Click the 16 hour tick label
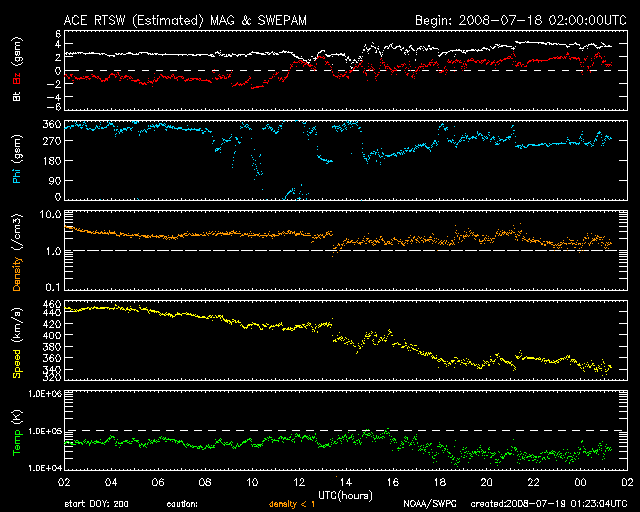The image size is (640, 512). coord(393,483)
